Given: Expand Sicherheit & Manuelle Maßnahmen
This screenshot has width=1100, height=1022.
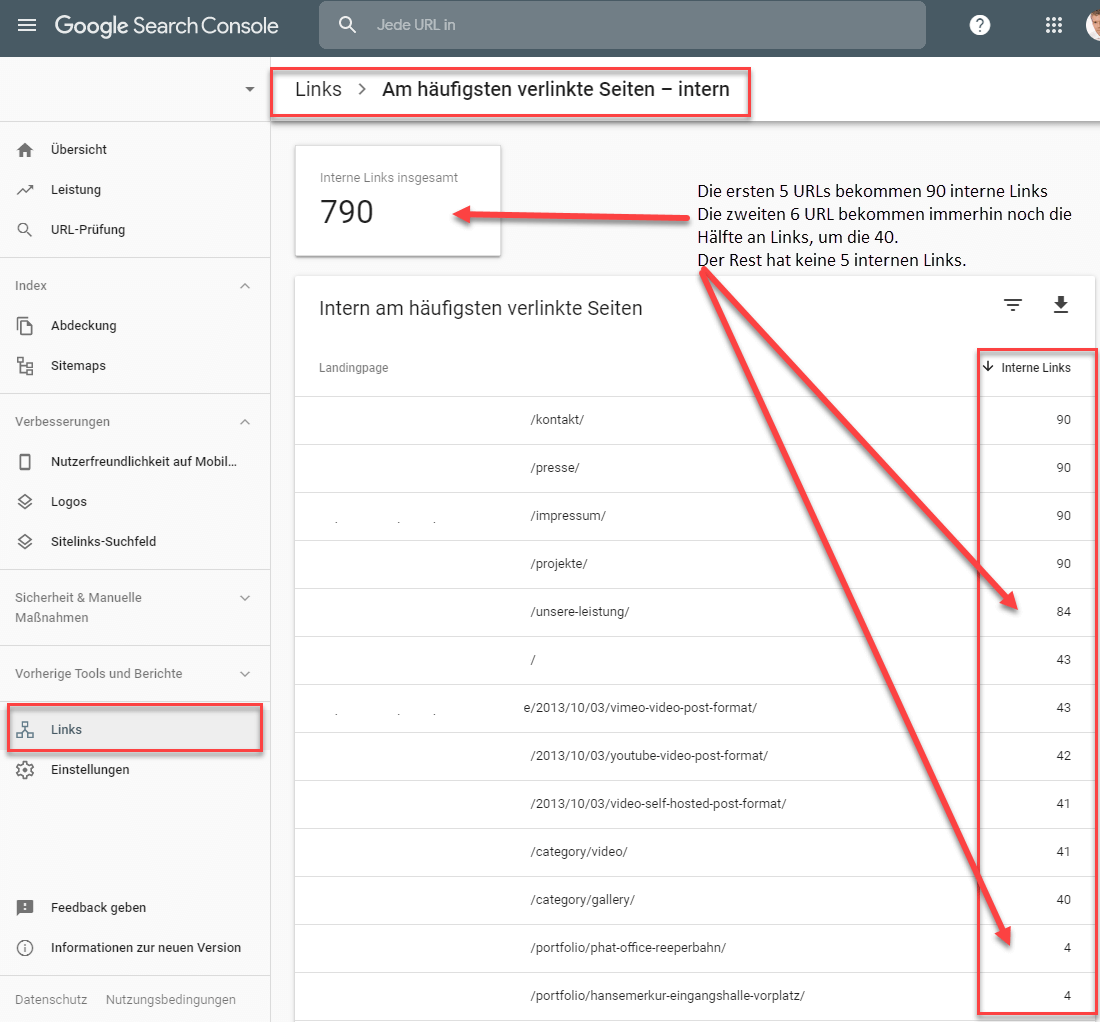Looking at the screenshot, I should pyautogui.click(x=245, y=598).
